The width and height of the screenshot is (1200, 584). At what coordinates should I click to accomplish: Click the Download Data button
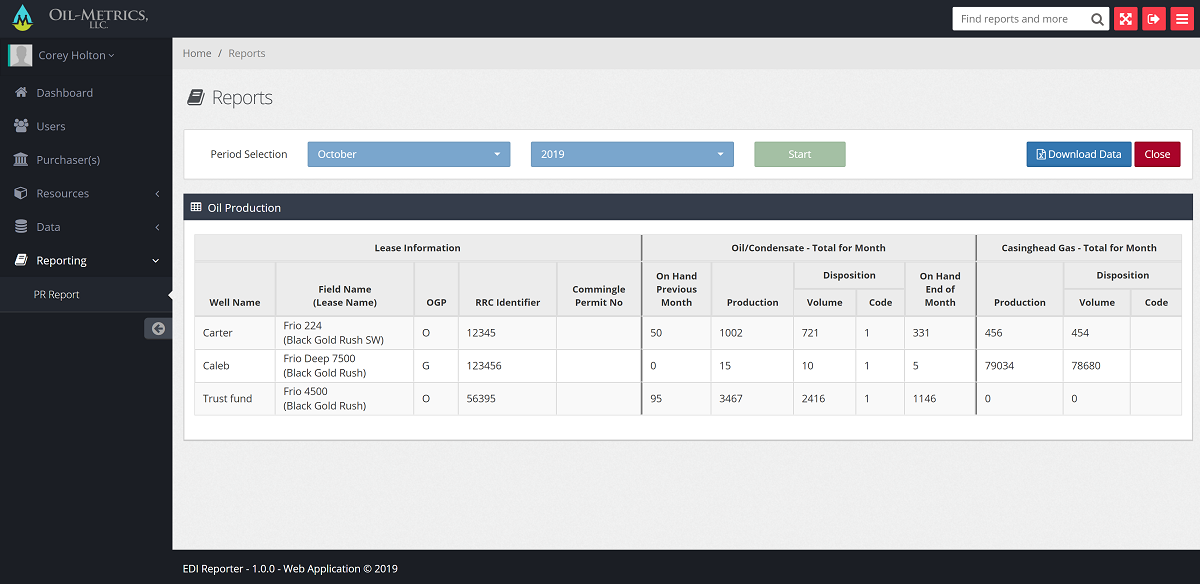pos(1078,154)
